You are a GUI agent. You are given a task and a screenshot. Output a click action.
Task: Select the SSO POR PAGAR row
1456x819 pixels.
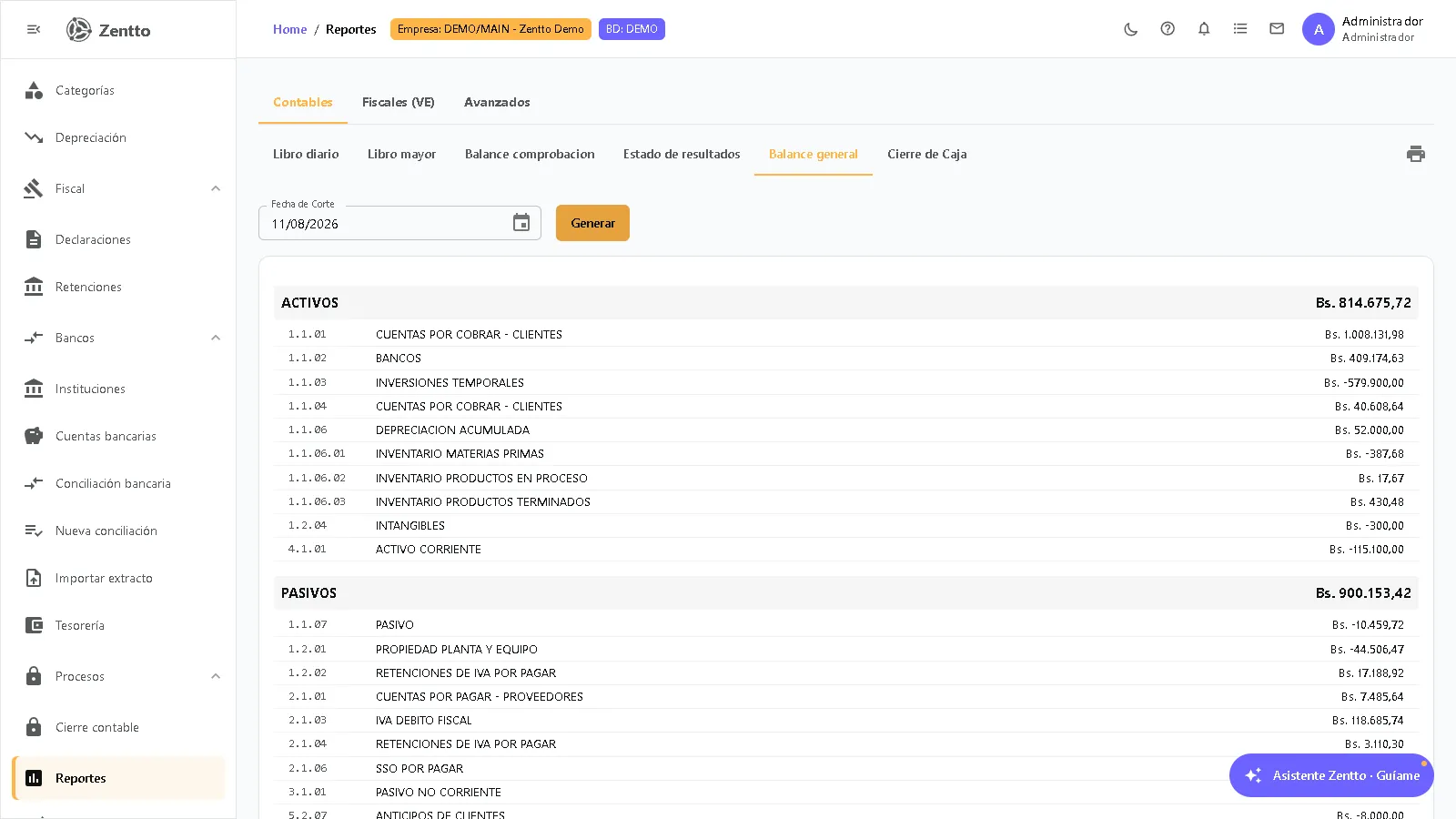[846, 768]
